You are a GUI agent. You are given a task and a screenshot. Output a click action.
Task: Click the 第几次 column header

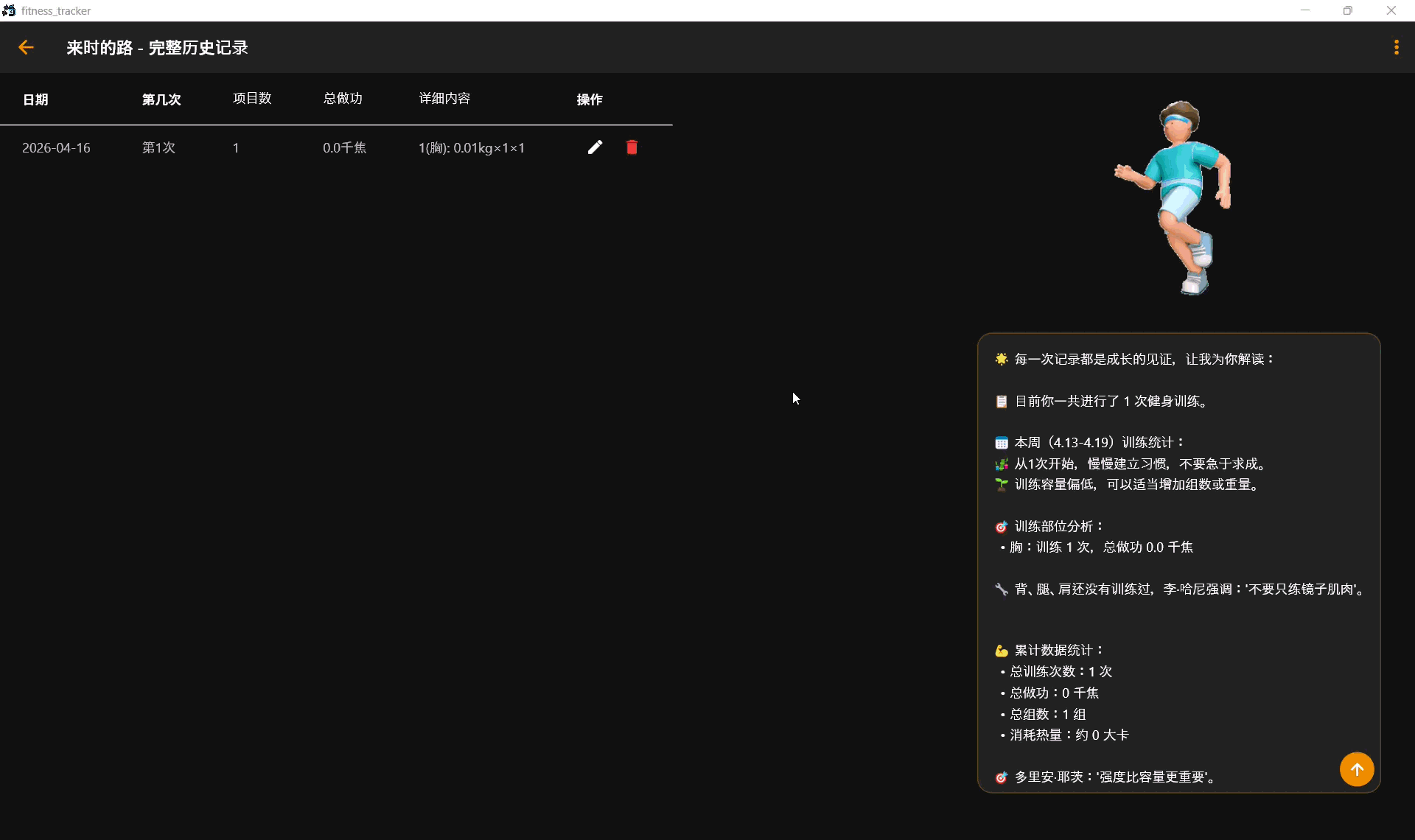click(x=161, y=99)
